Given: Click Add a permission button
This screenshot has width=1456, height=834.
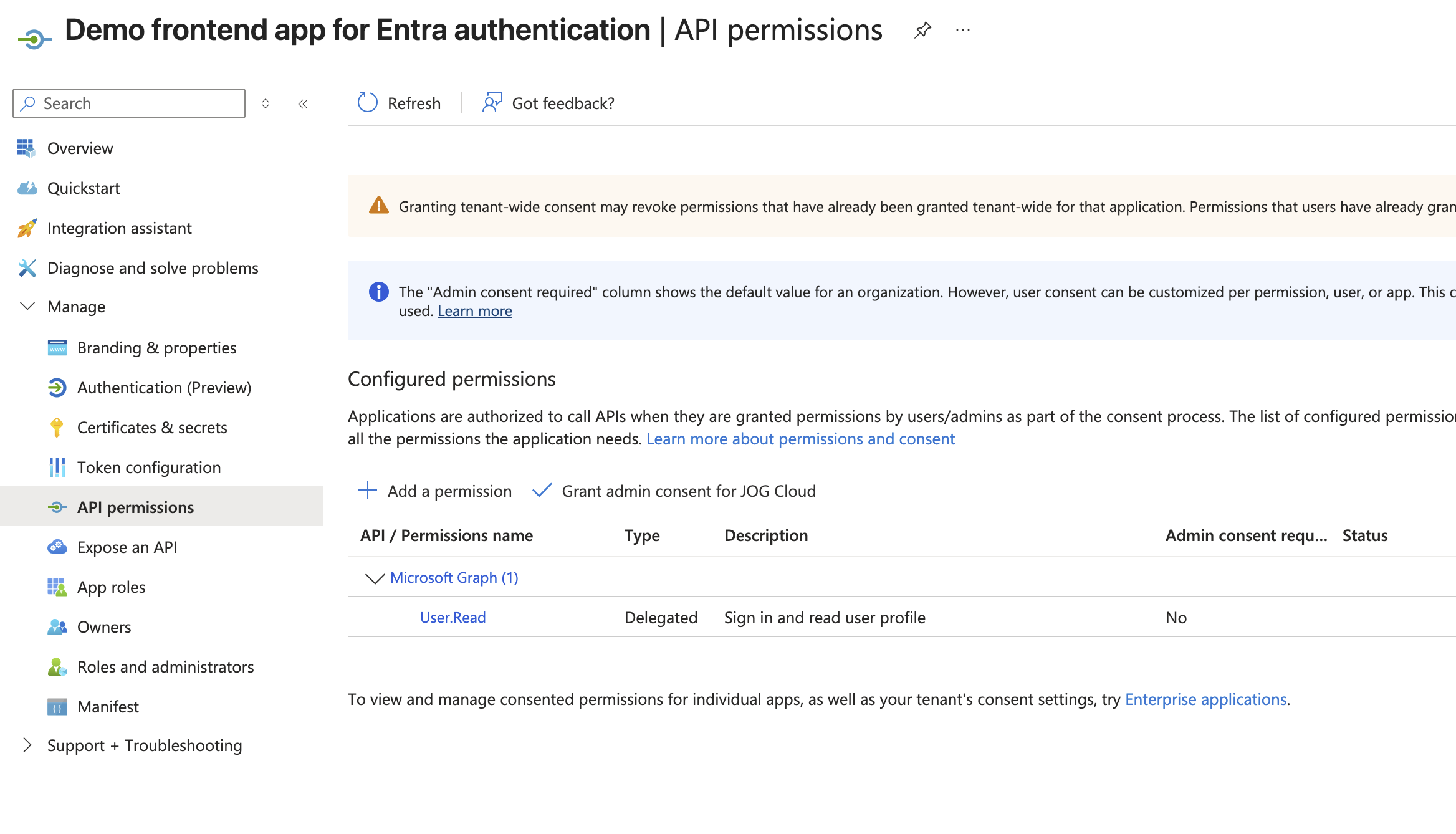Looking at the screenshot, I should click(x=435, y=491).
